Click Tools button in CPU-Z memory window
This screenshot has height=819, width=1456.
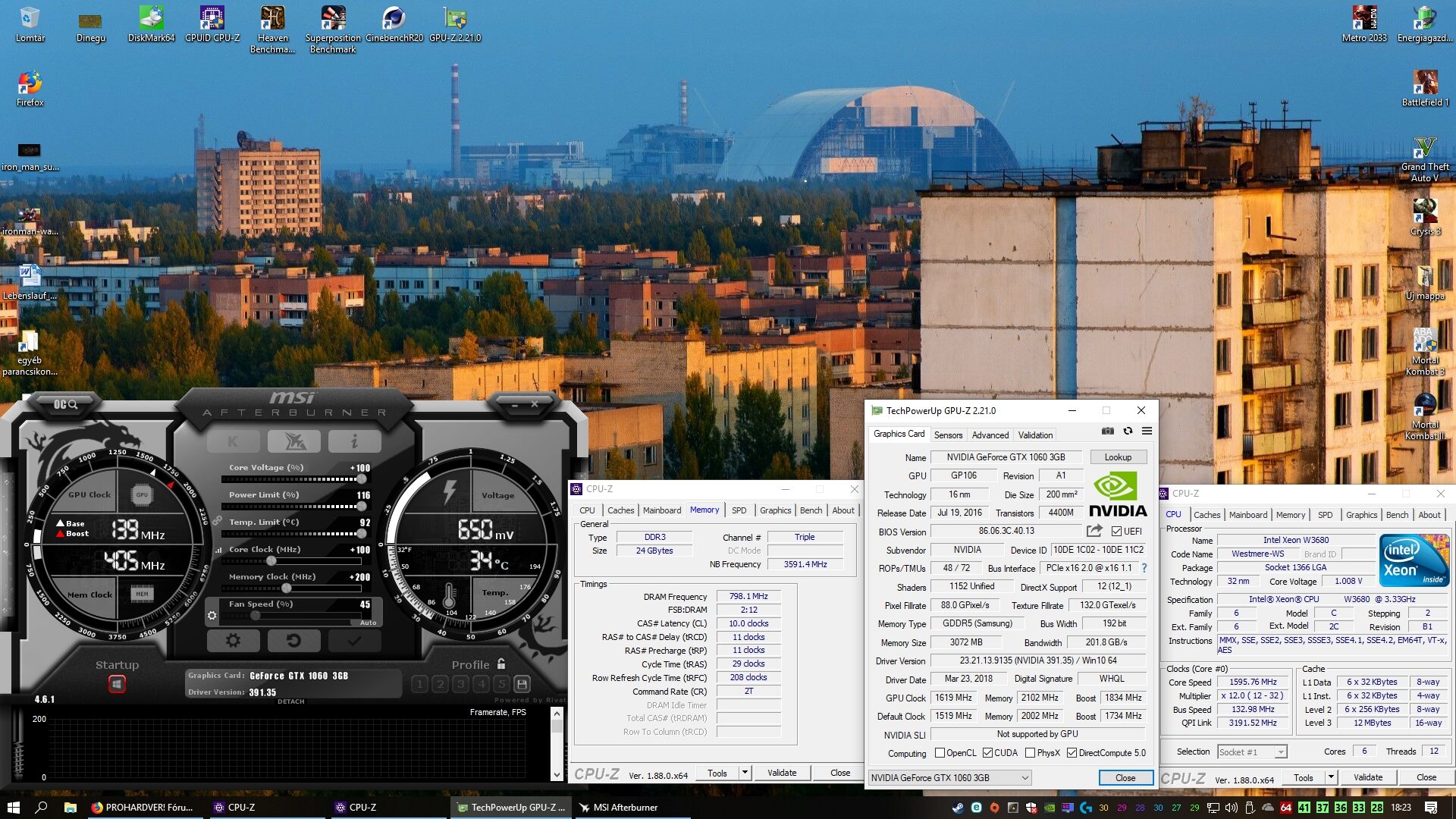pyautogui.click(x=717, y=773)
